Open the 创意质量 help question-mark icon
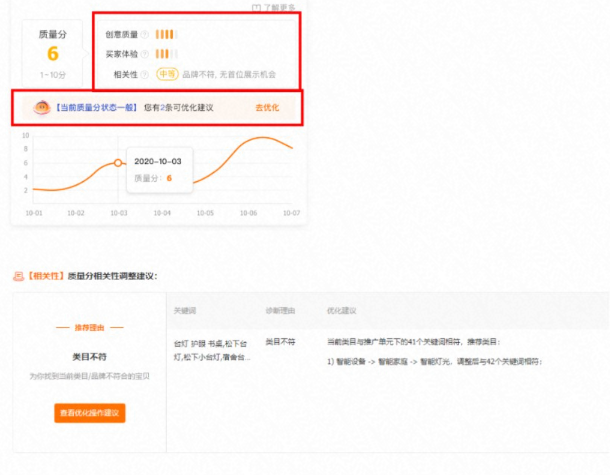 [145, 35]
